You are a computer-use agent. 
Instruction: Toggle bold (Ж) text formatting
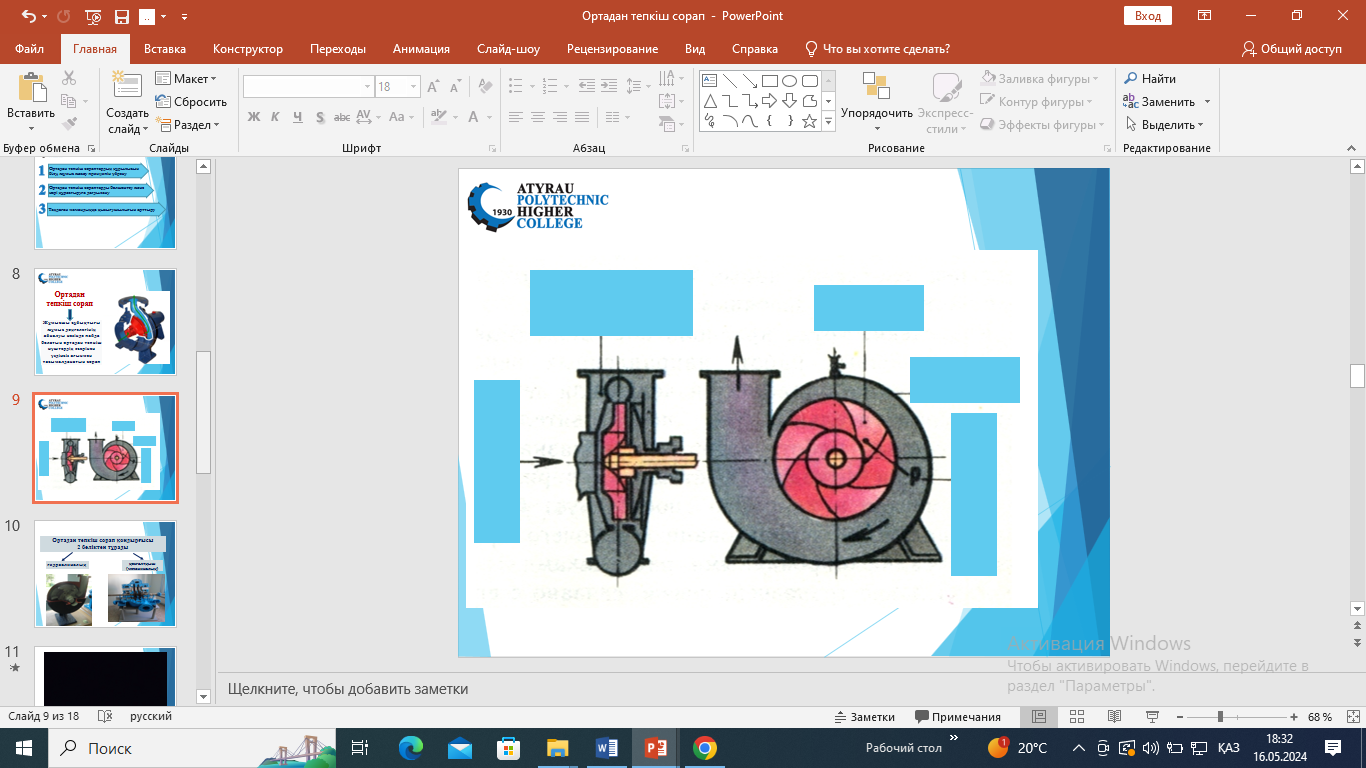[x=254, y=117]
